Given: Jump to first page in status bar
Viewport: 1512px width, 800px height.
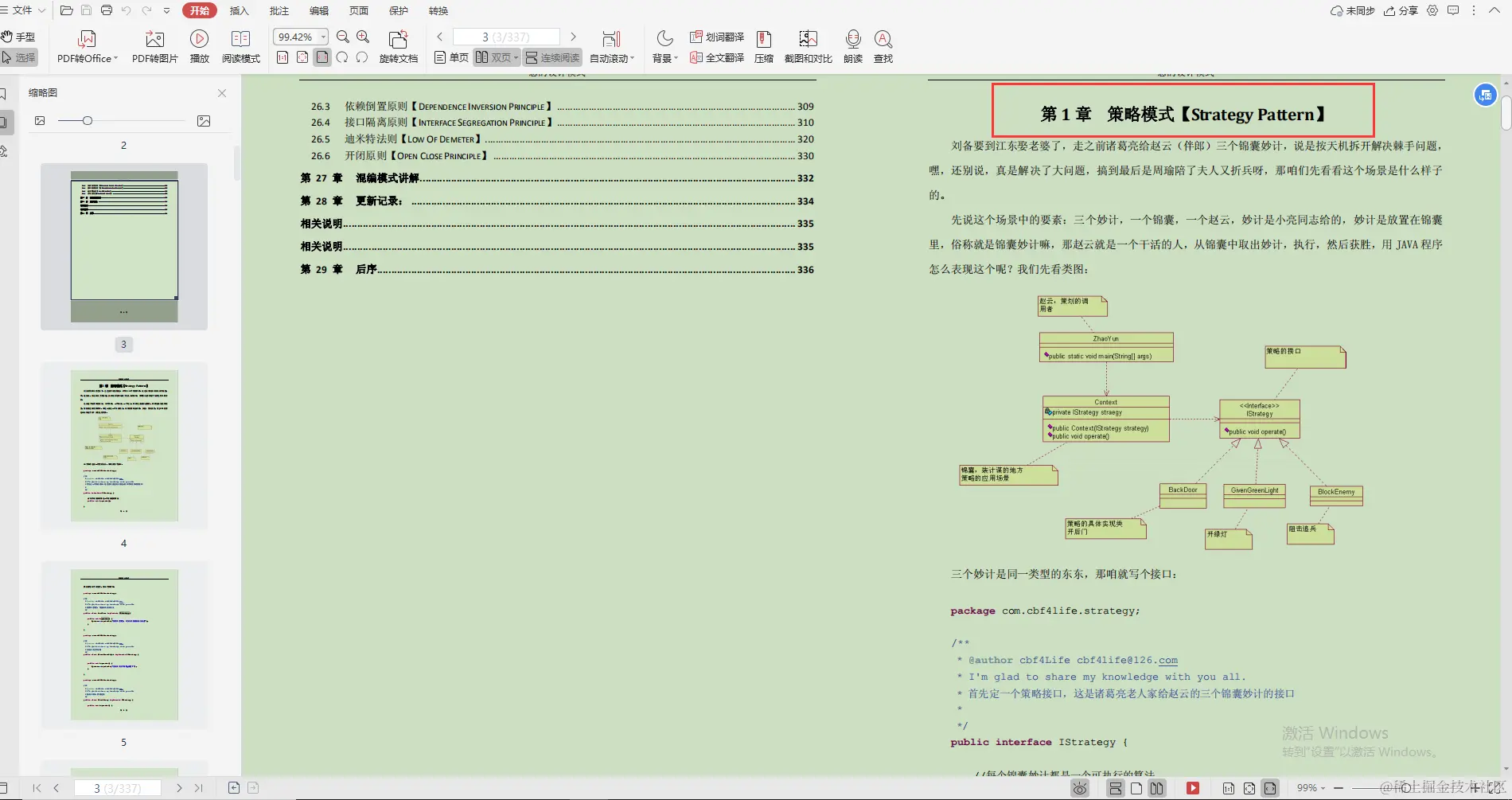Looking at the screenshot, I should click(37, 787).
